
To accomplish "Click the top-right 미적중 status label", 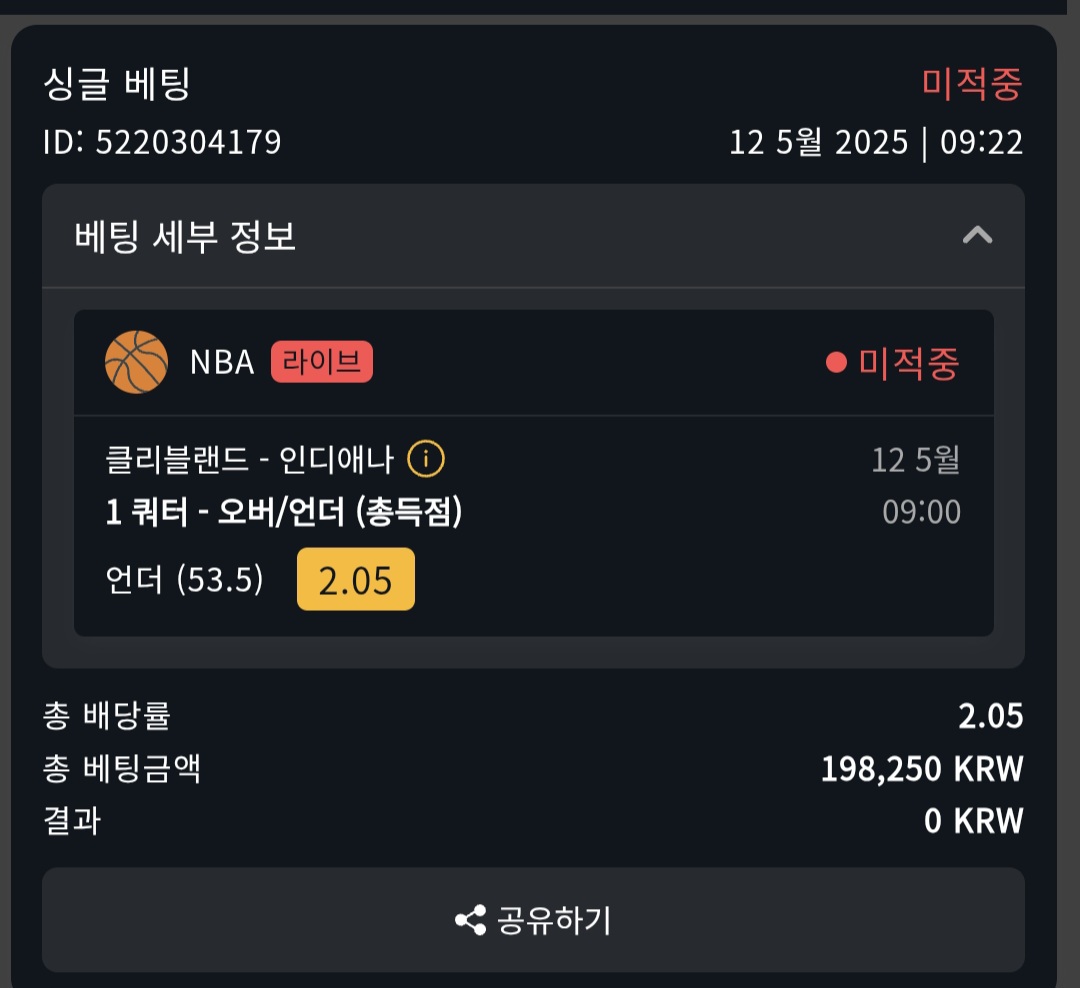I will (x=972, y=84).
